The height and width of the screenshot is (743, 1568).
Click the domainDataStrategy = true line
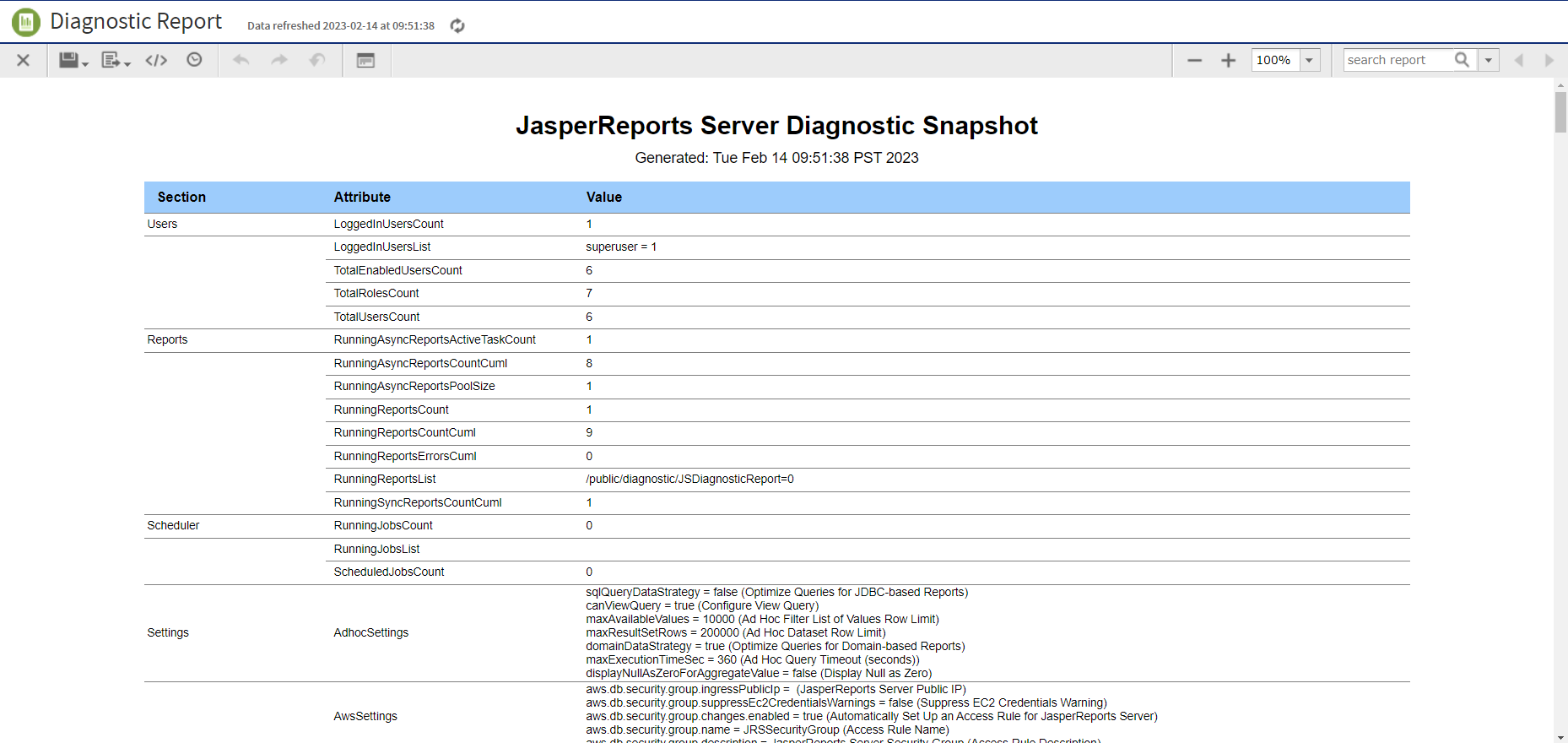coord(776,646)
